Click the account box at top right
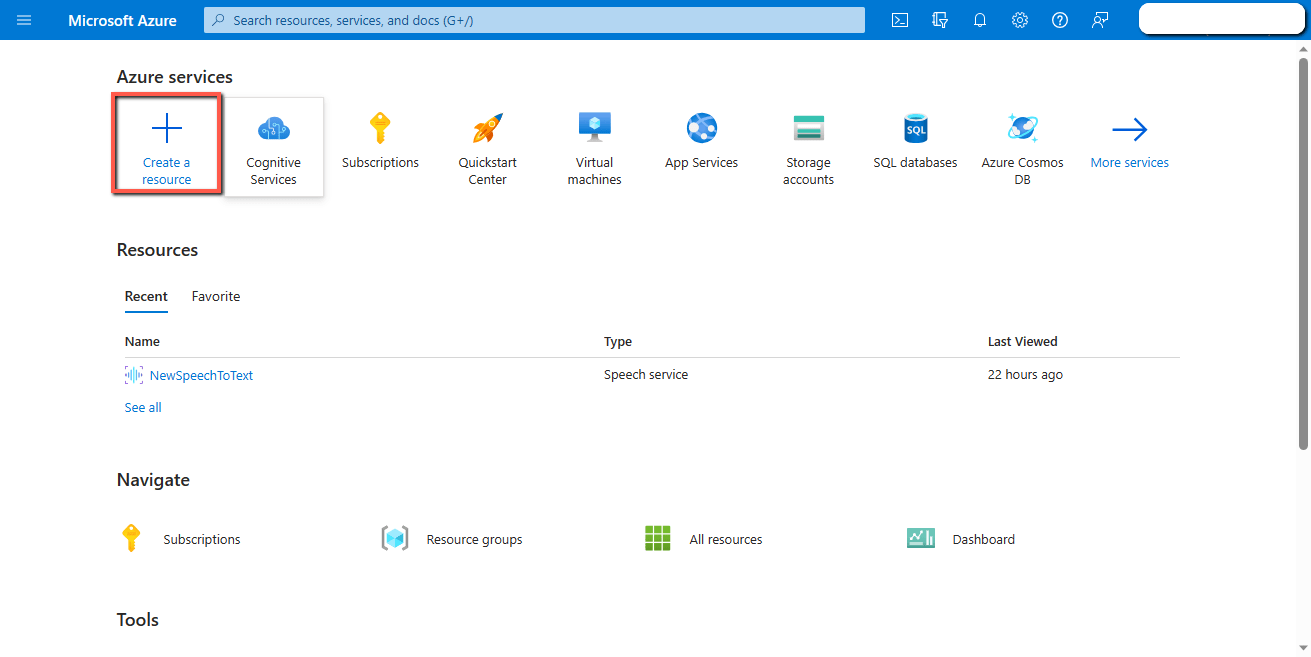 [x=1221, y=19]
